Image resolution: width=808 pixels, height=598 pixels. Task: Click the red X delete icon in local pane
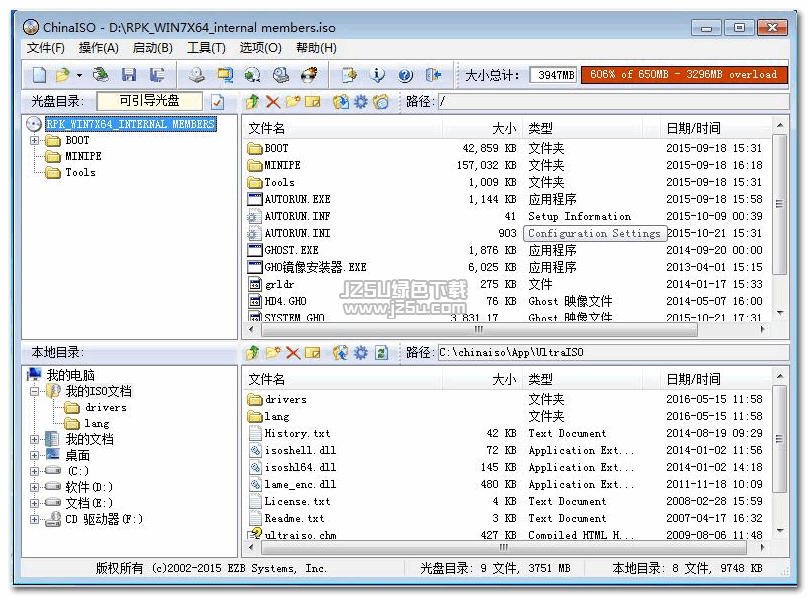pos(293,353)
